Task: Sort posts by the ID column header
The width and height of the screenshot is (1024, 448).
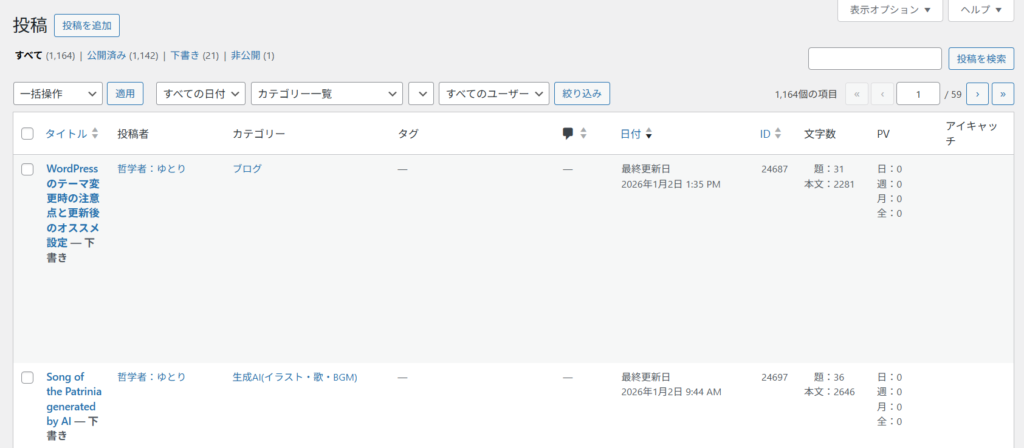Action: (765, 133)
